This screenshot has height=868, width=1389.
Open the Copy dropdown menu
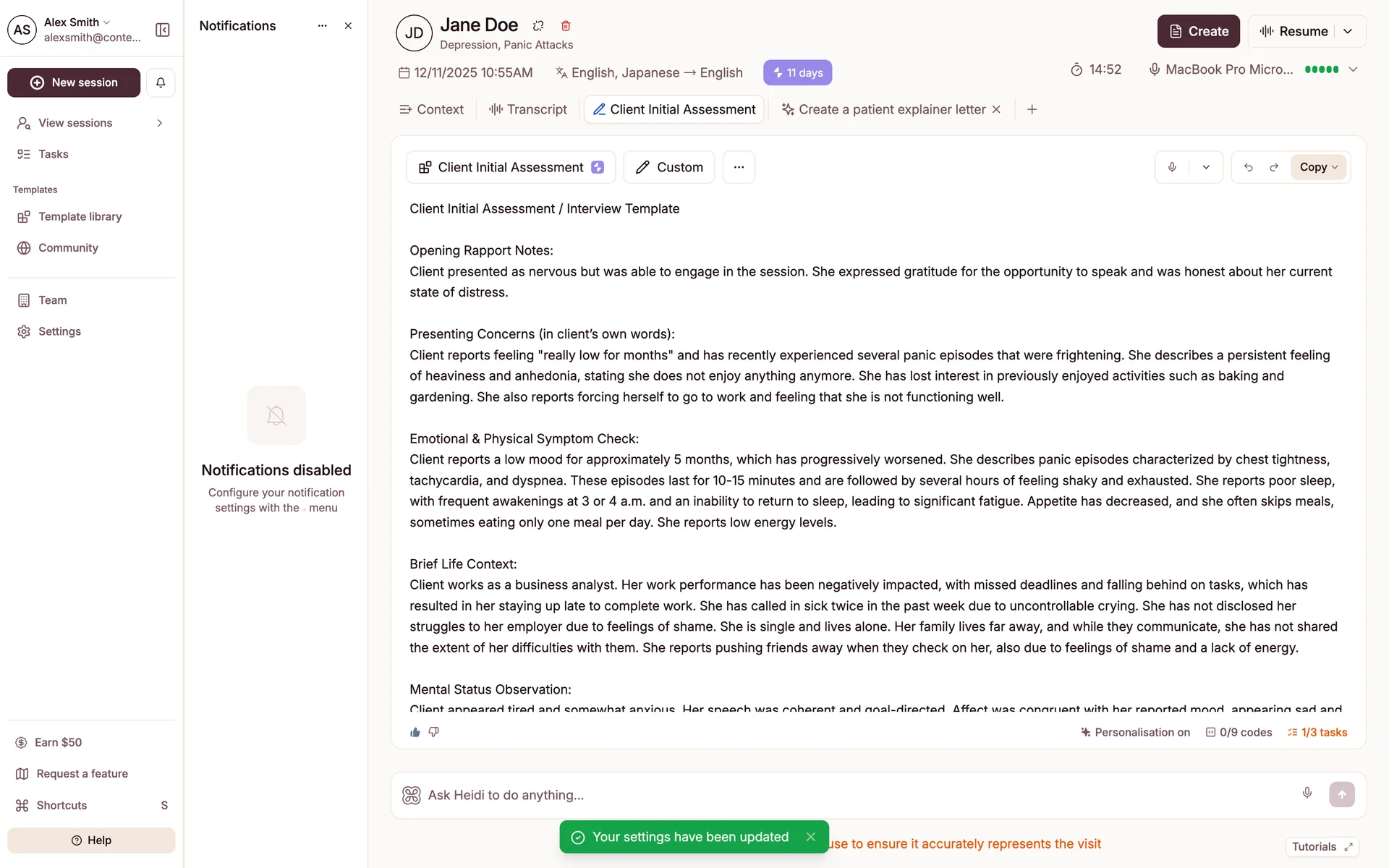(1319, 167)
